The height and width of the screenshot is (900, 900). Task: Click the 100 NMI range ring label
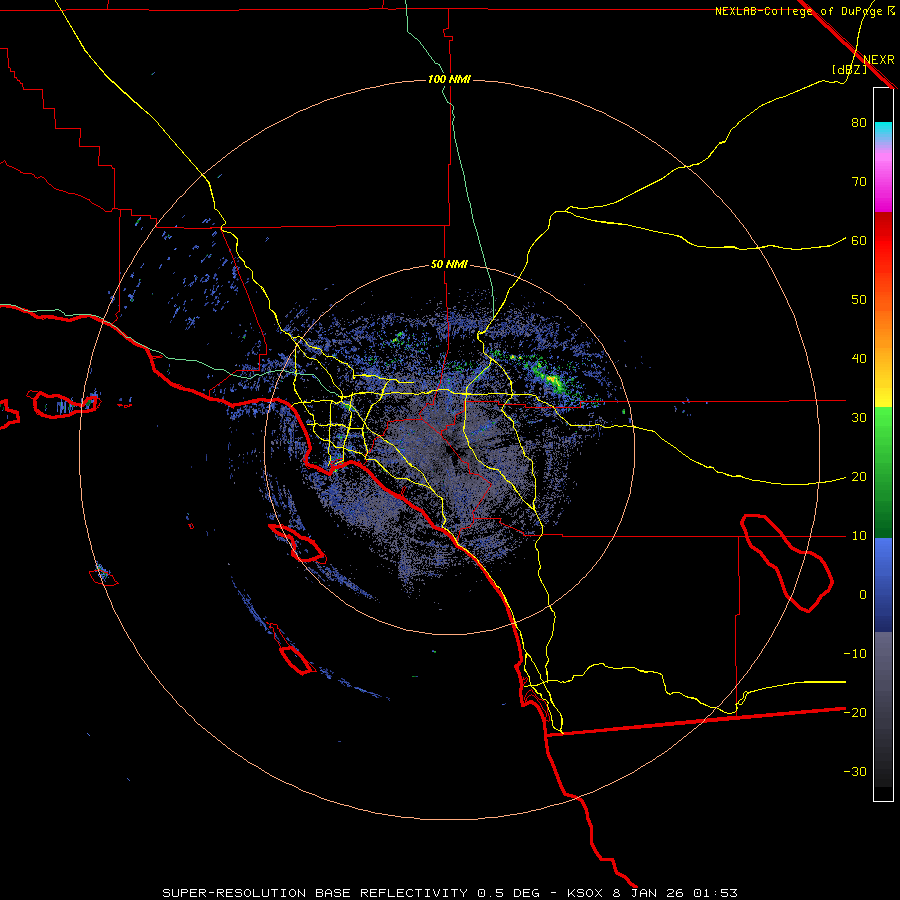pos(449,79)
